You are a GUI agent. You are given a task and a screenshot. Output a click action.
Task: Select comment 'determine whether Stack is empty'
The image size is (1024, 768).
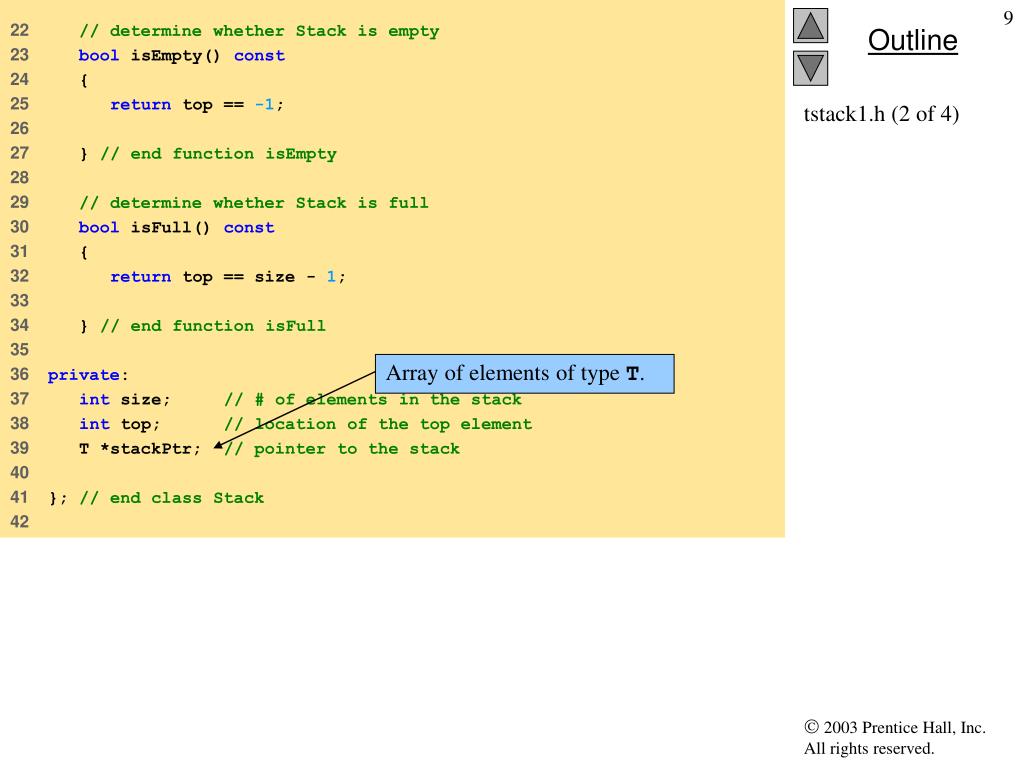click(259, 31)
